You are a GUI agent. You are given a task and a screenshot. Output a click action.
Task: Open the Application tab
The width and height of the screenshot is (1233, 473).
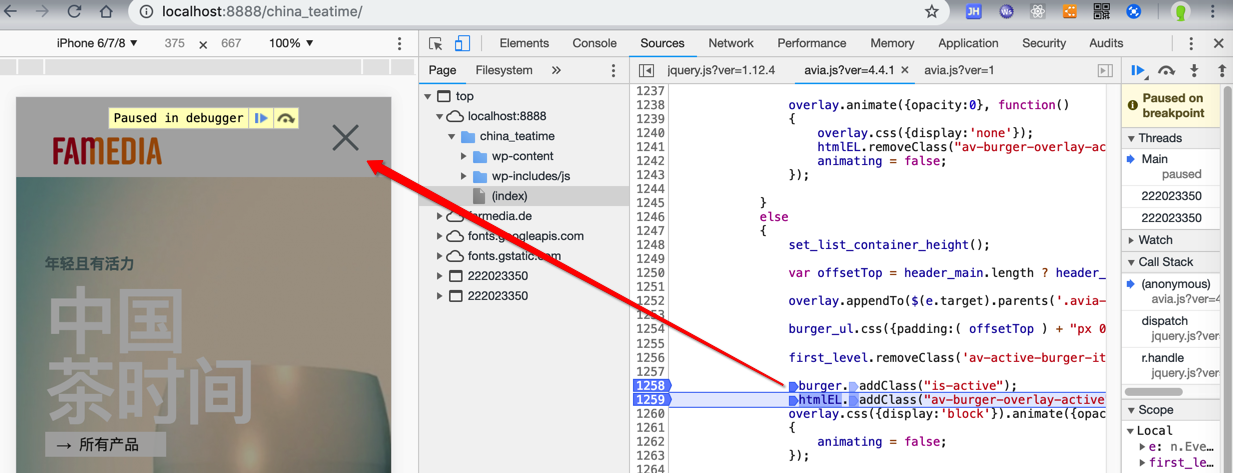tap(968, 44)
